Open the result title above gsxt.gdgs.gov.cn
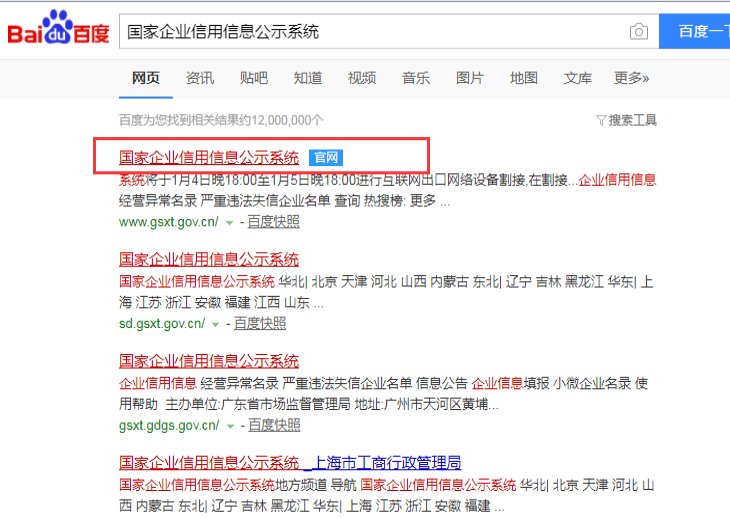 tap(209, 361)
